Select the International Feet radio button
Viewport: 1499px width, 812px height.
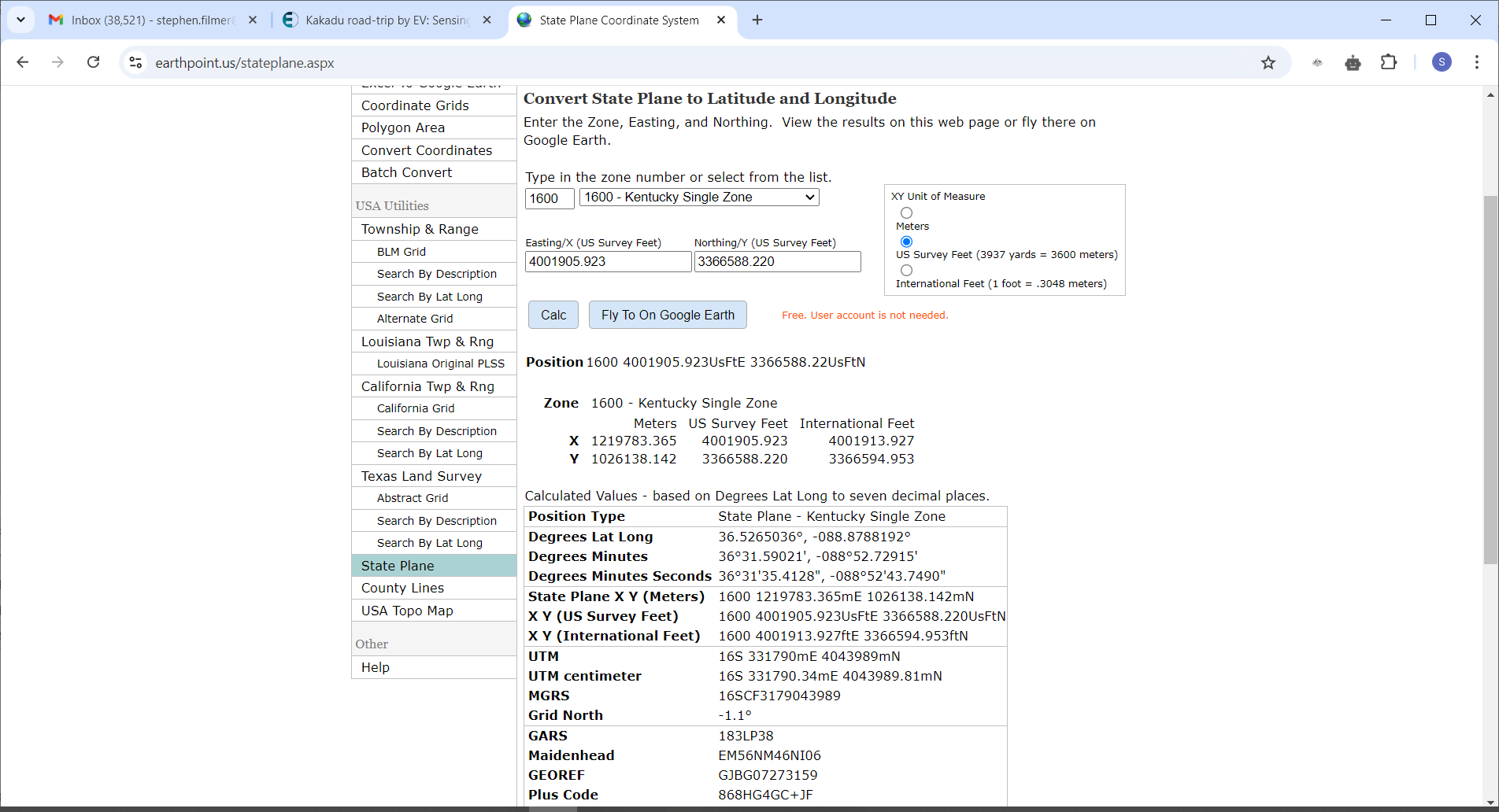906,270
